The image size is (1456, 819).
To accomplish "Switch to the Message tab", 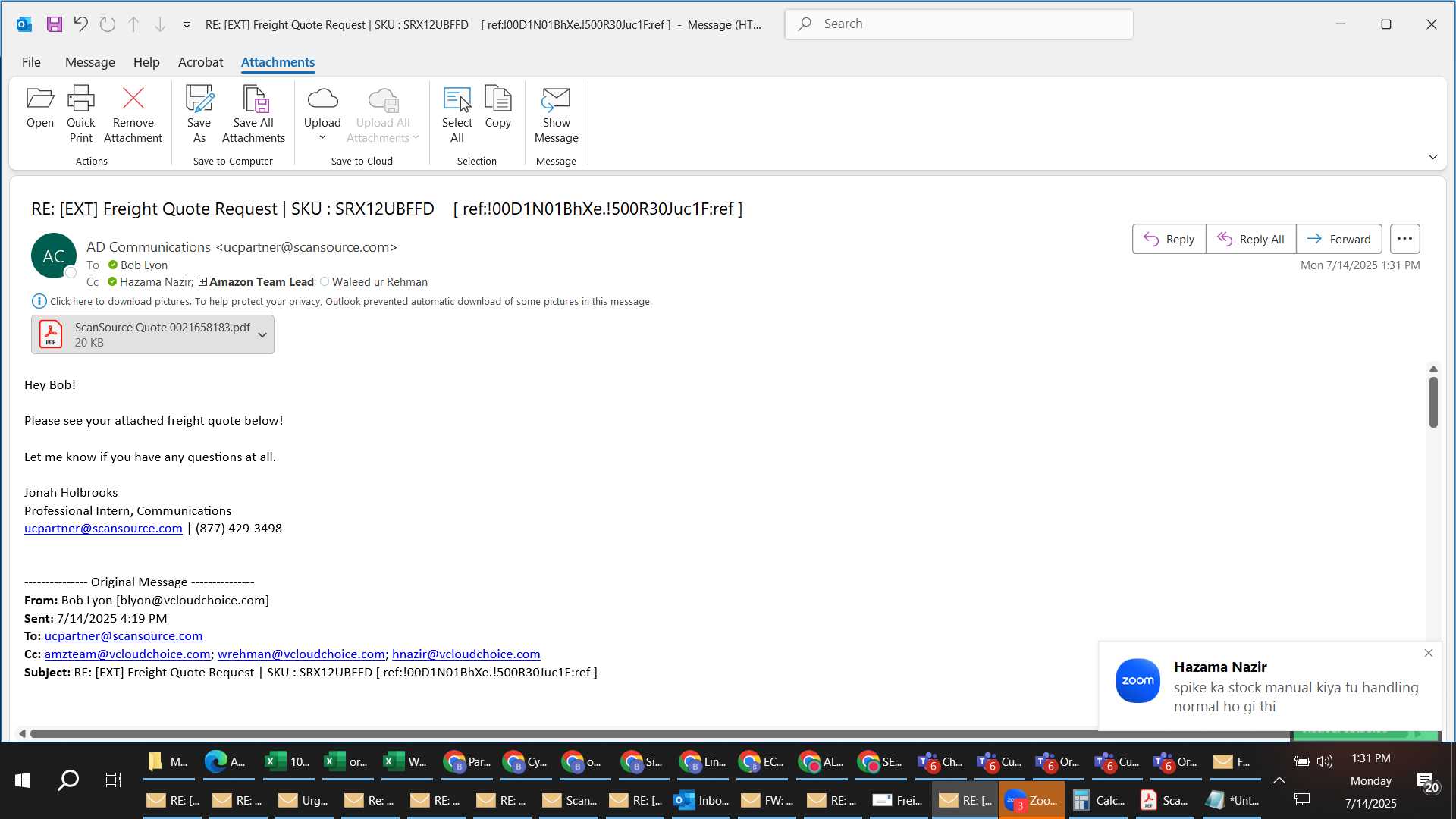I will click(x=89, y=62).
